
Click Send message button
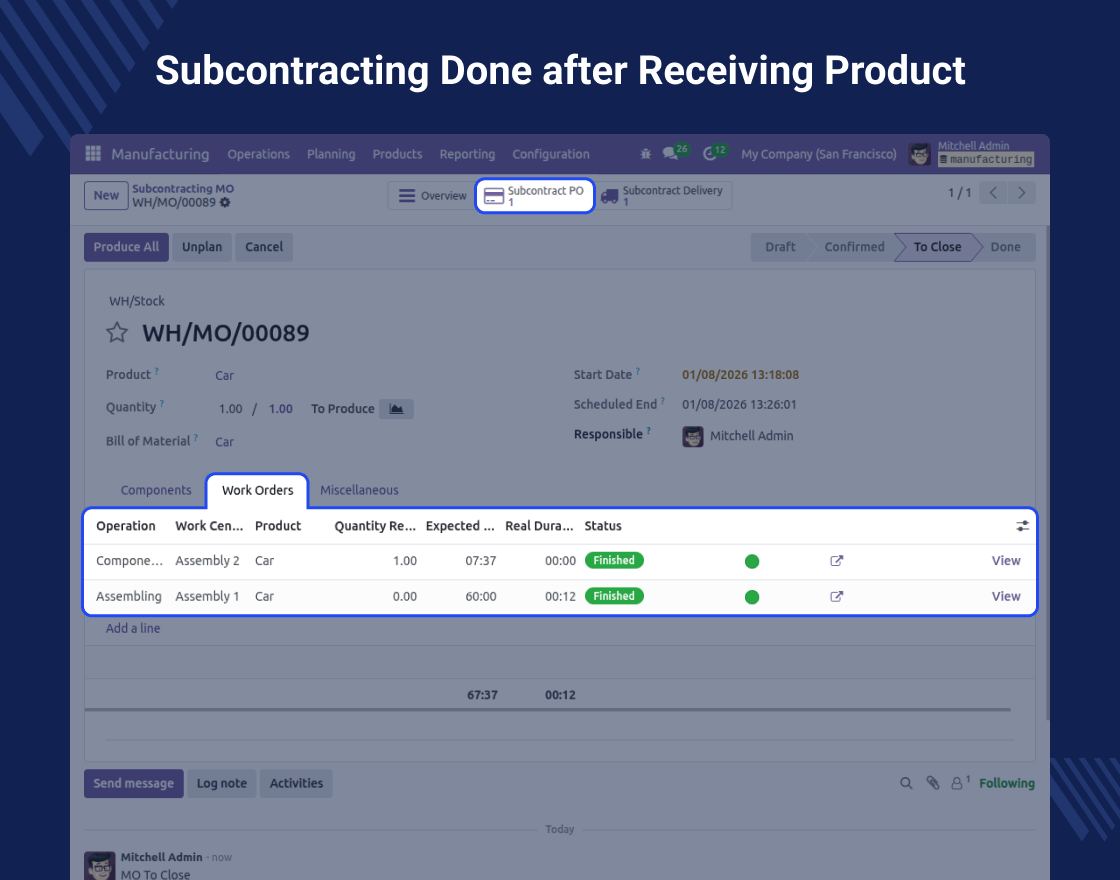(134, 784)
